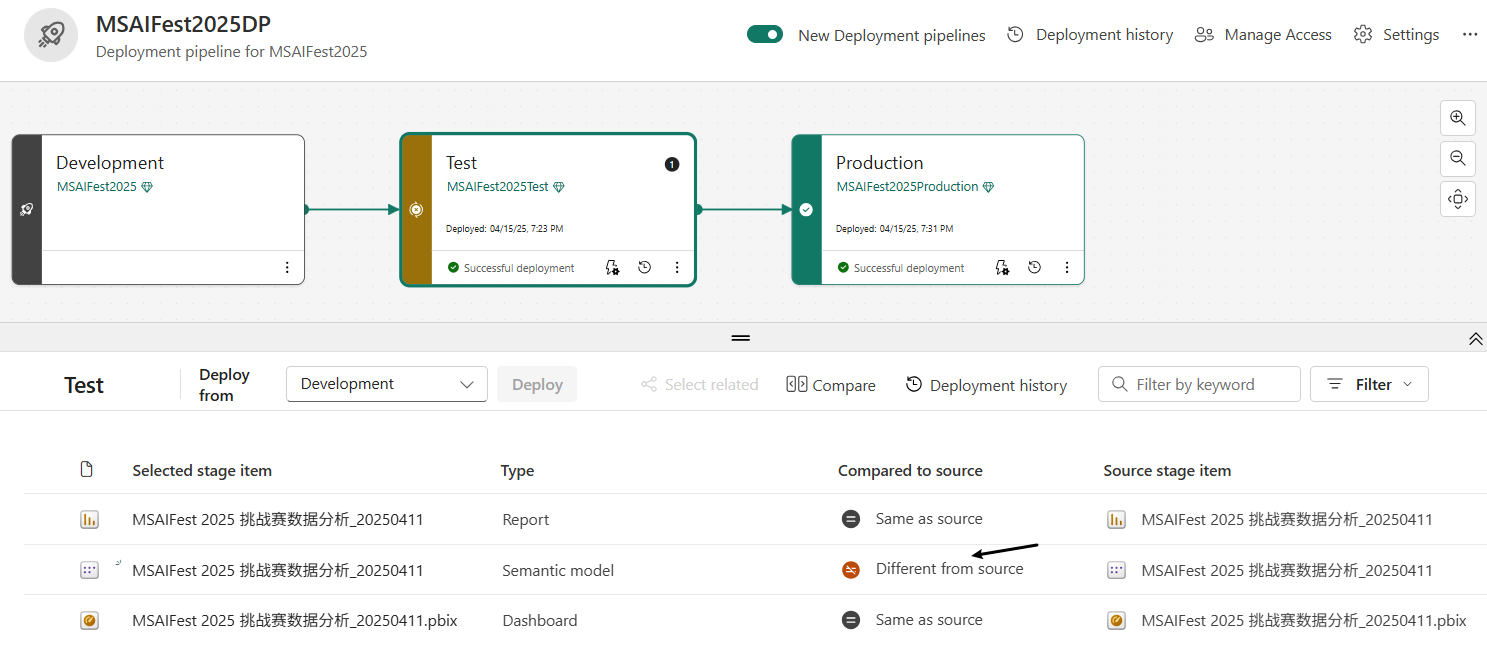
Task: Open the MSAIFest2025 workspace link in Development
Action: coord(97,187)
